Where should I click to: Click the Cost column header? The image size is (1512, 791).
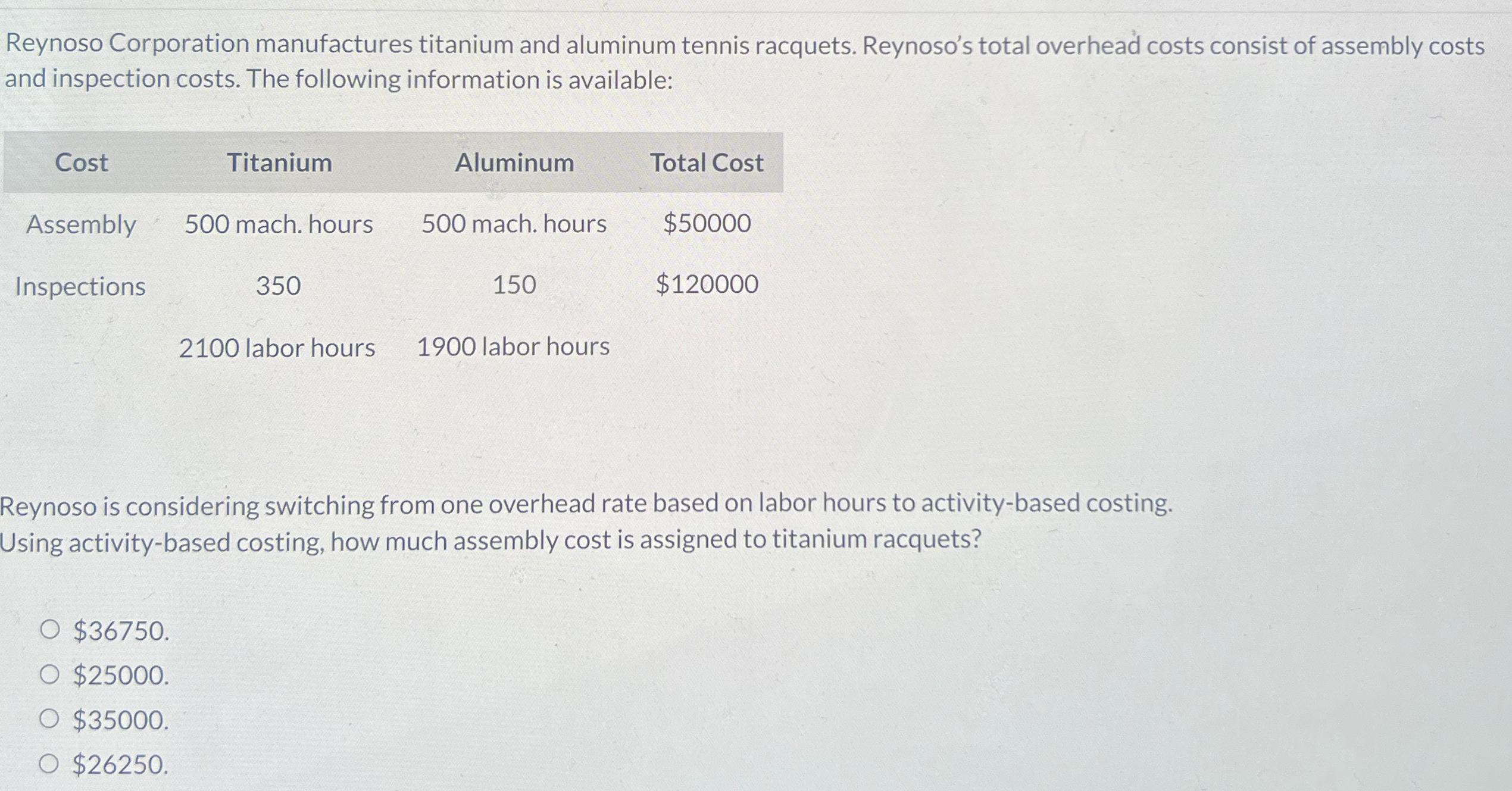[82, 161]
